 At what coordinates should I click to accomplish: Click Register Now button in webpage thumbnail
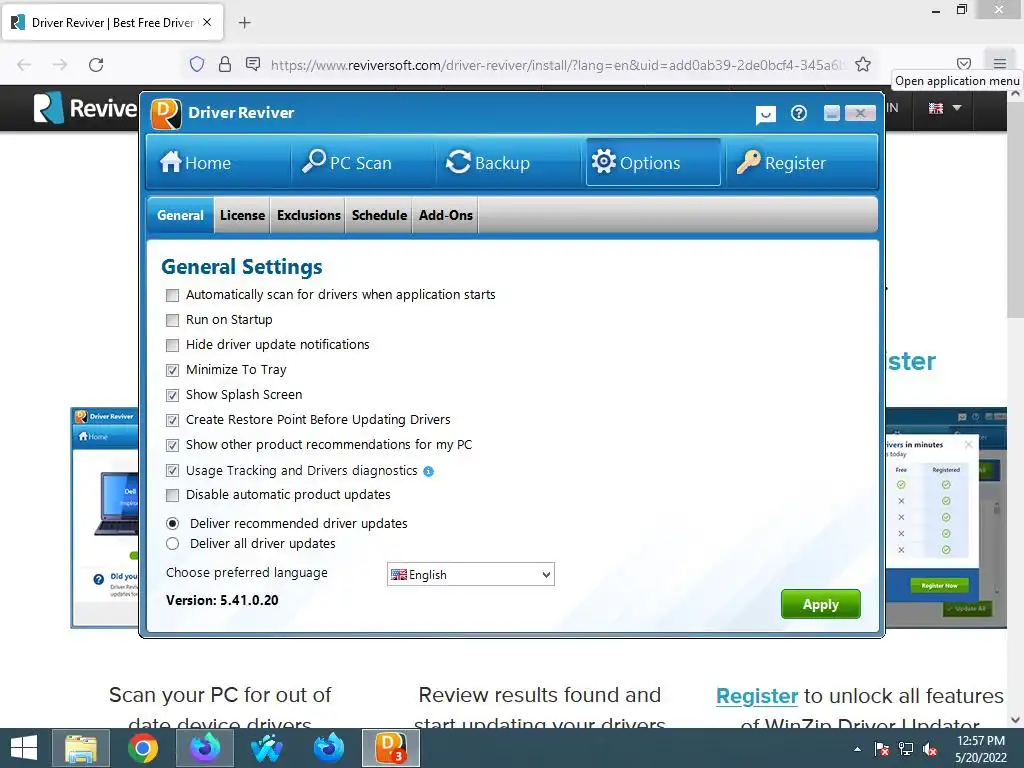click(x=939, y=585)
